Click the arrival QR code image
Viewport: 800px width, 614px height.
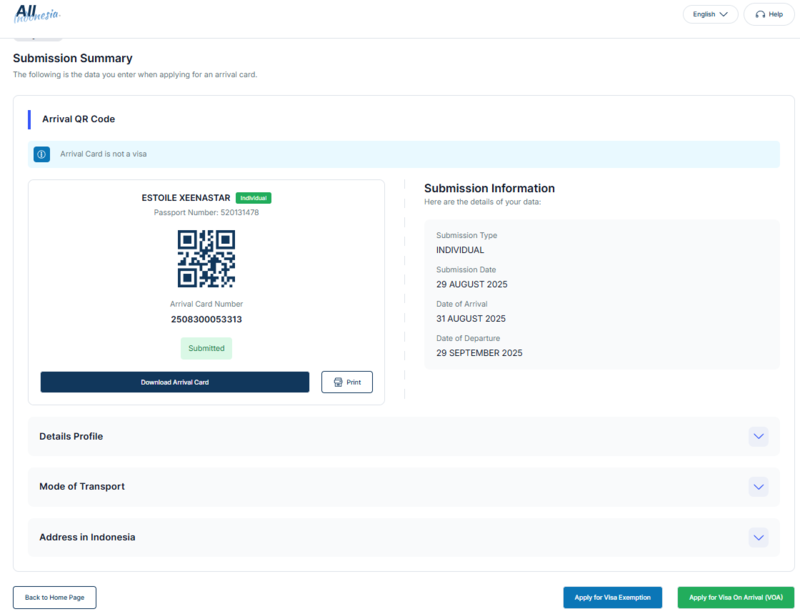click(x=206, y=259)
